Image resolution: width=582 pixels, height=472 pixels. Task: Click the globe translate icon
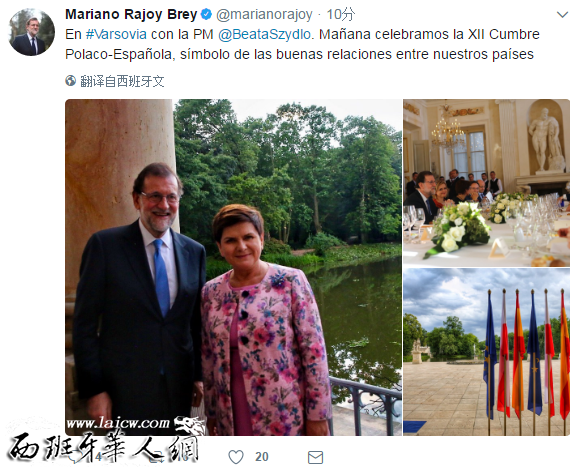71,81
